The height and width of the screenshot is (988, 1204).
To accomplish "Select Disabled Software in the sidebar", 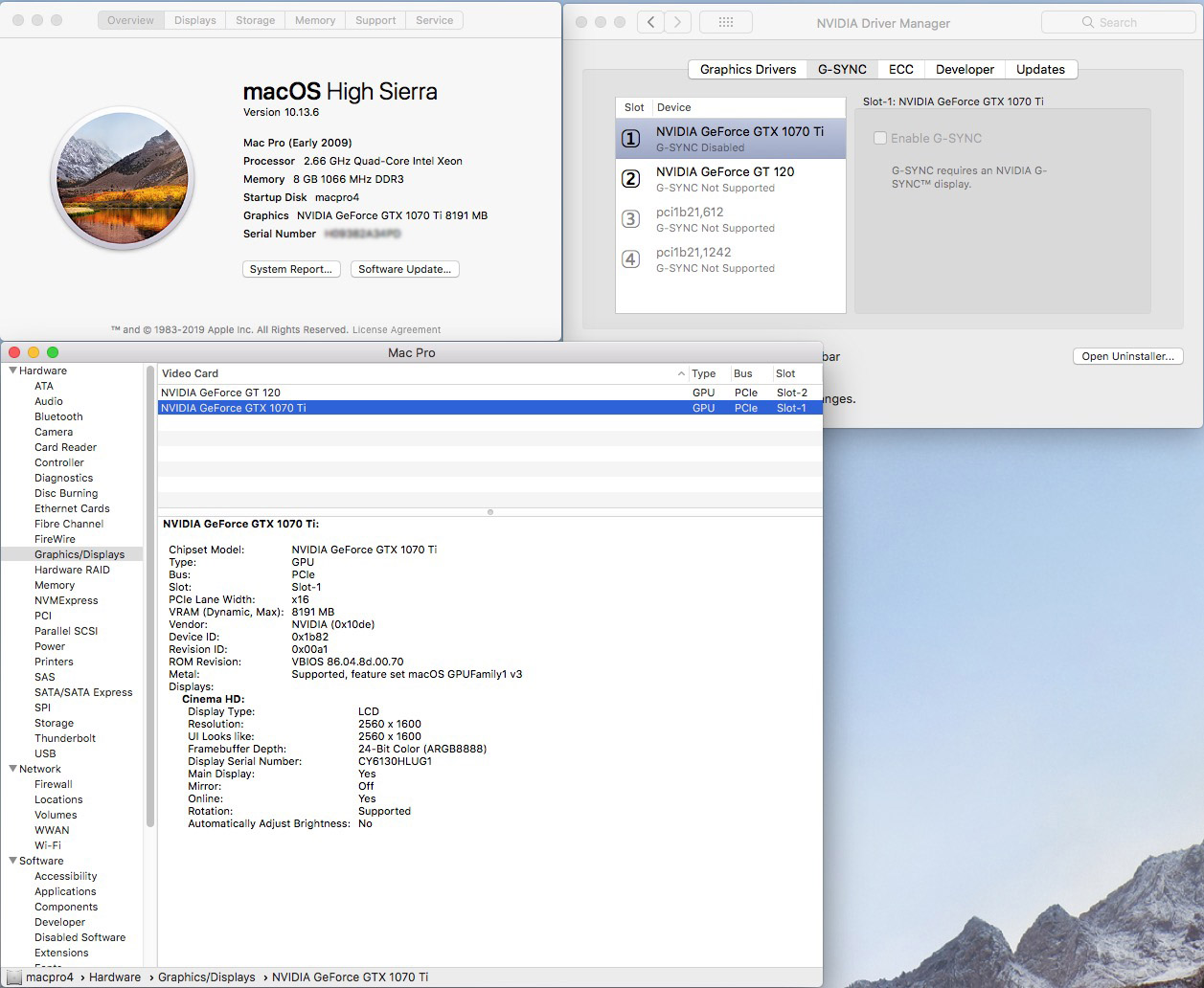I will [80, 937].
